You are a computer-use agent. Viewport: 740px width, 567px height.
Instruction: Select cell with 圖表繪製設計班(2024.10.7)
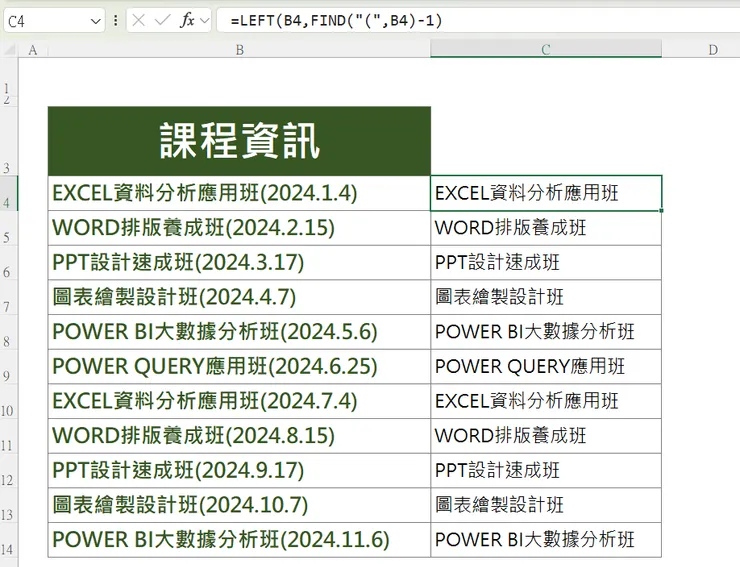coord(239,505)
